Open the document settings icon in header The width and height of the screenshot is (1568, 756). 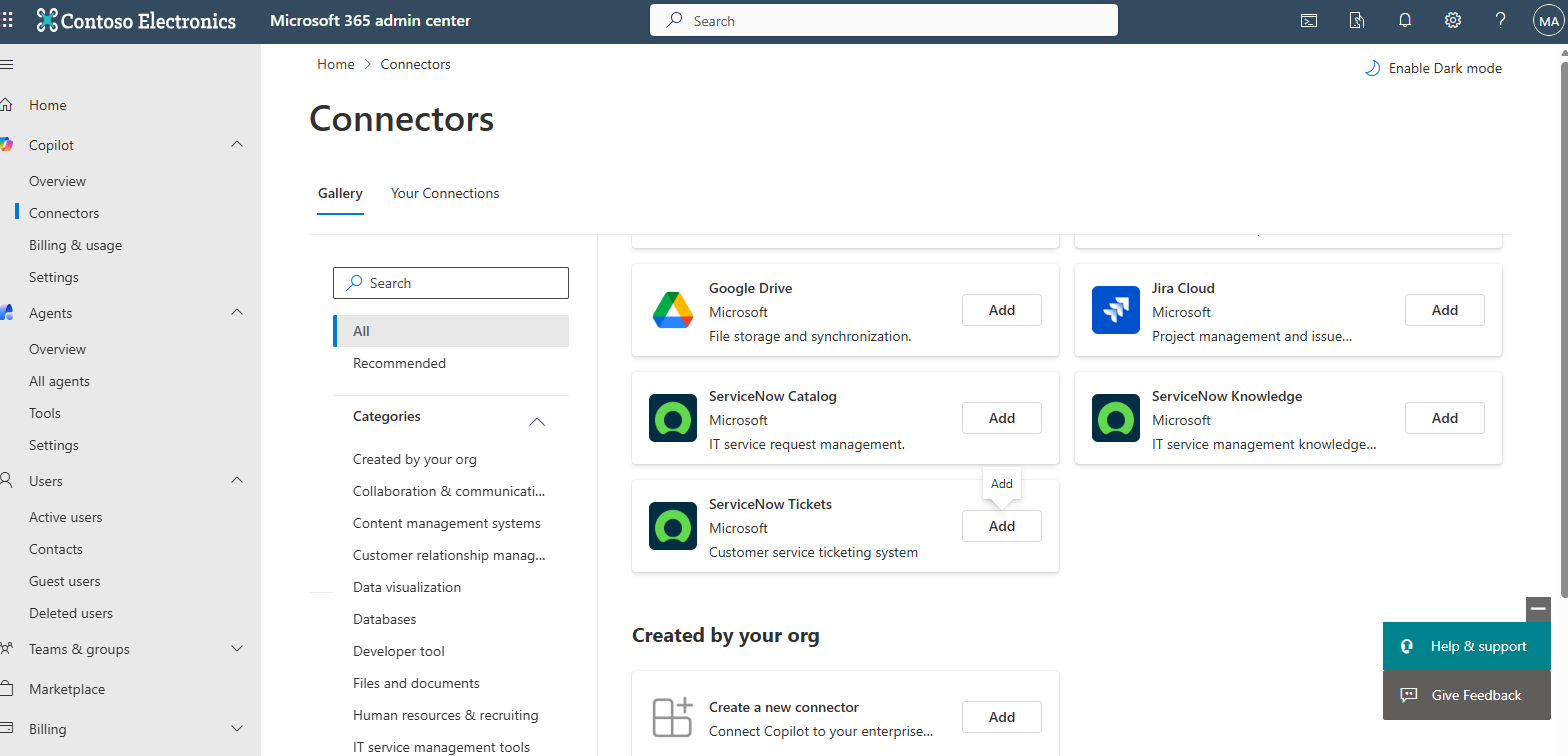click(x=1356, y=20)
